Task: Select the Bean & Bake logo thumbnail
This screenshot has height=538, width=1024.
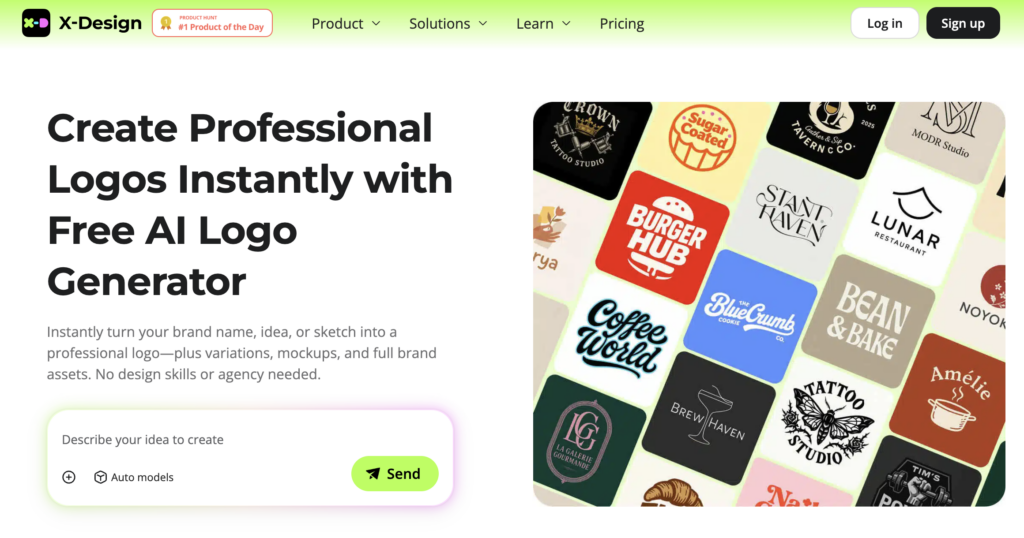Action: (x=869, y=321)
